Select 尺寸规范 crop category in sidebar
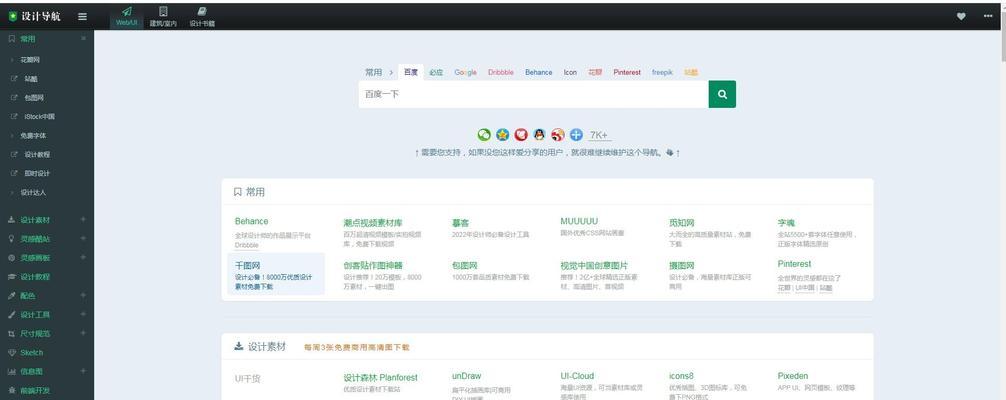Image resolution: width=1006 pixels, height=400 pixels. tap(35, 333)
